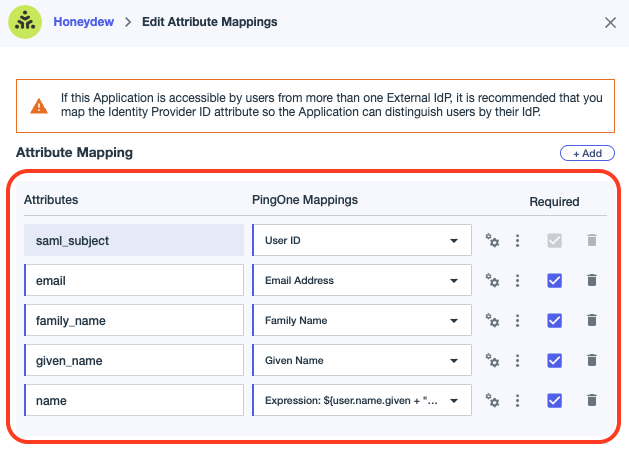Click the email attribute input field

click(x=134, y=280)
